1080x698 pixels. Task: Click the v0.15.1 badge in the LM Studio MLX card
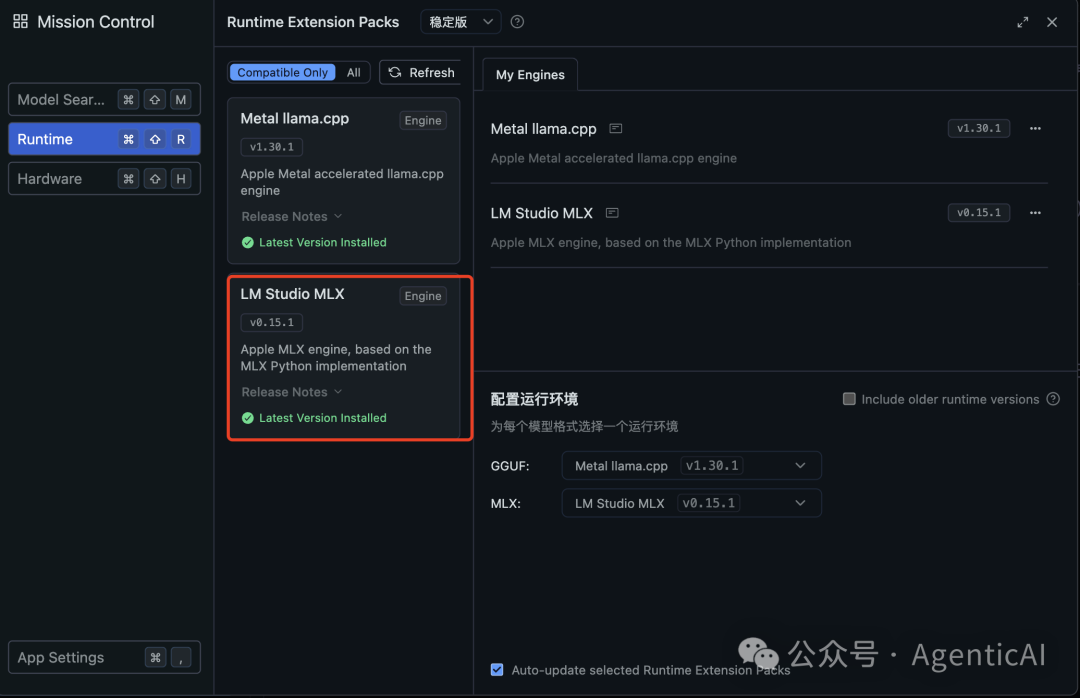(271, 322)
